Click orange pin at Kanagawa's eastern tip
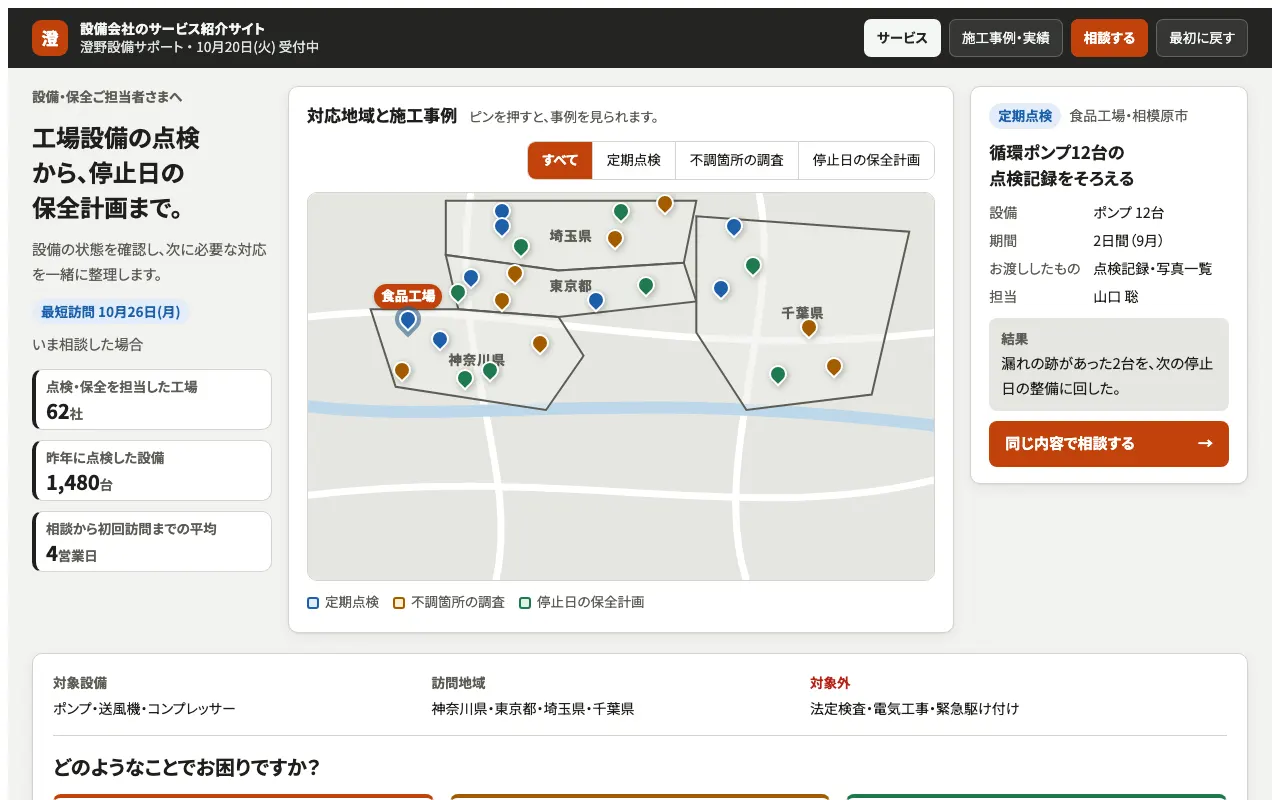Image resolution: width=1280 pixels, height=800 pixels. 540,345
